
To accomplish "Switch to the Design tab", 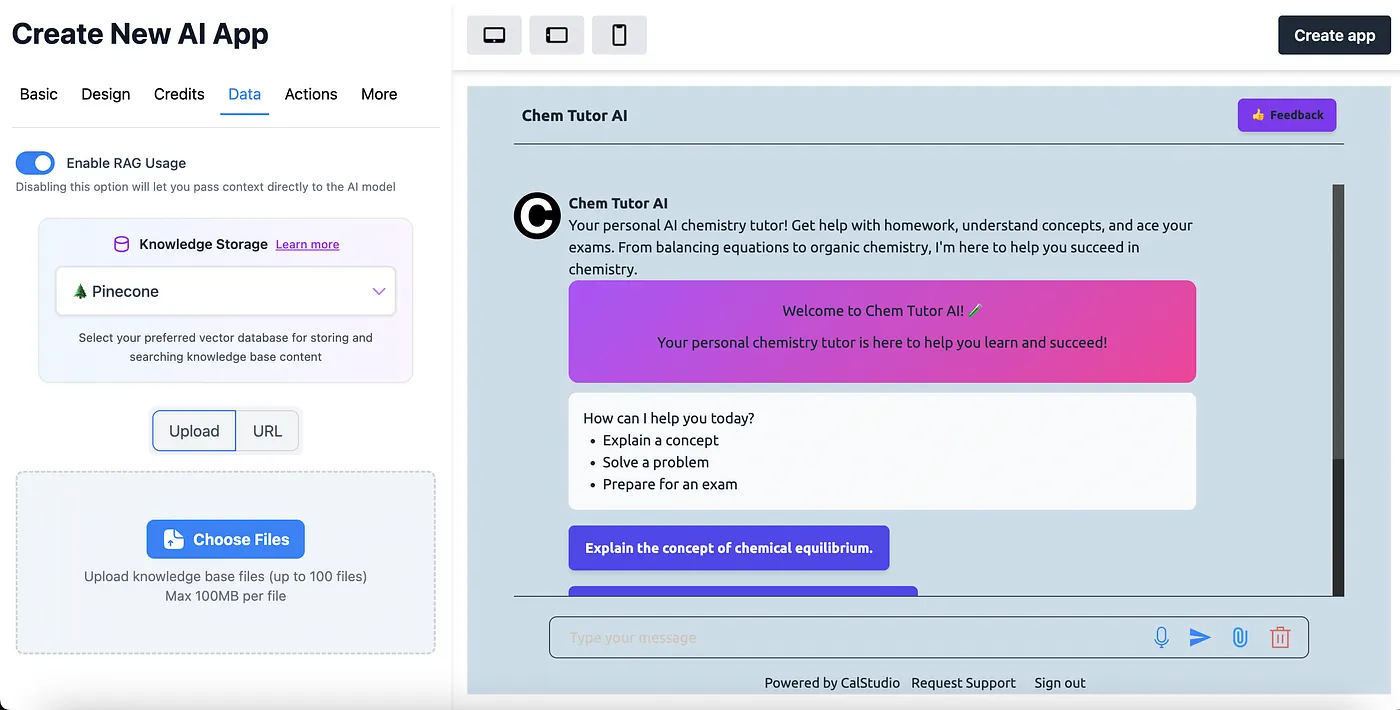I will click(105, 94).
